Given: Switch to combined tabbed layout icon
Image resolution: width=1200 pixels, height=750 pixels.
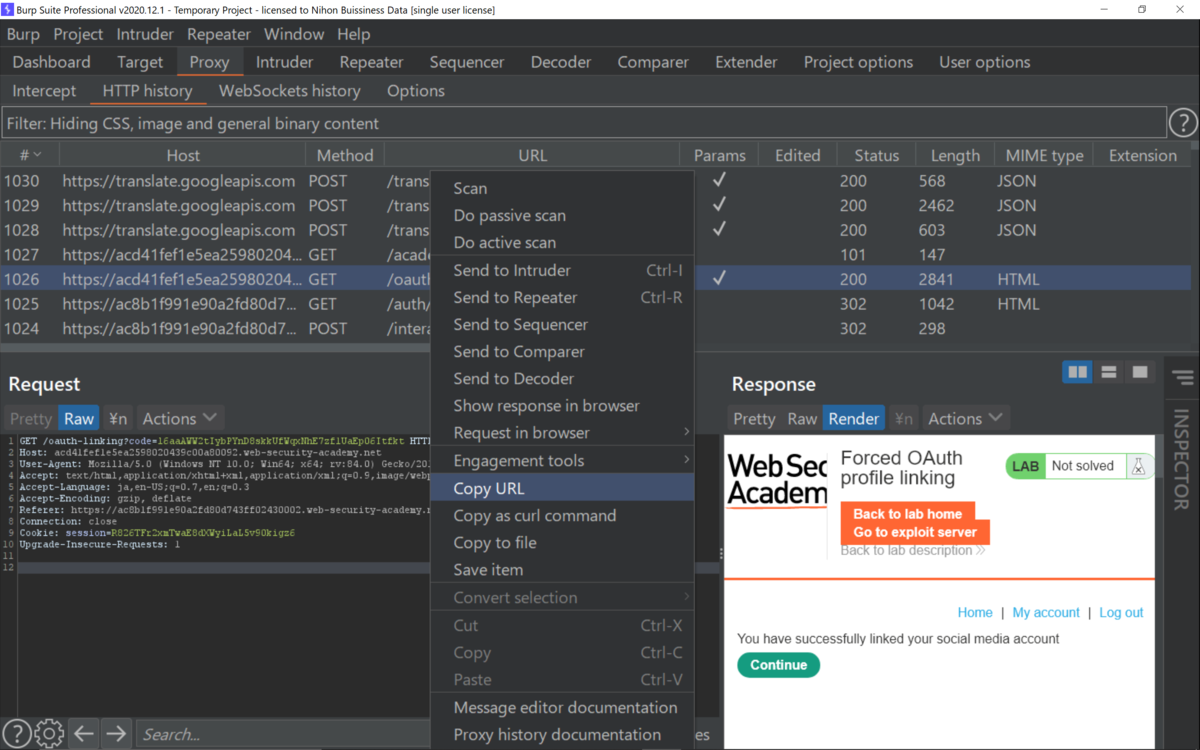Looking at the screenshot, I should click(1140, 372).
